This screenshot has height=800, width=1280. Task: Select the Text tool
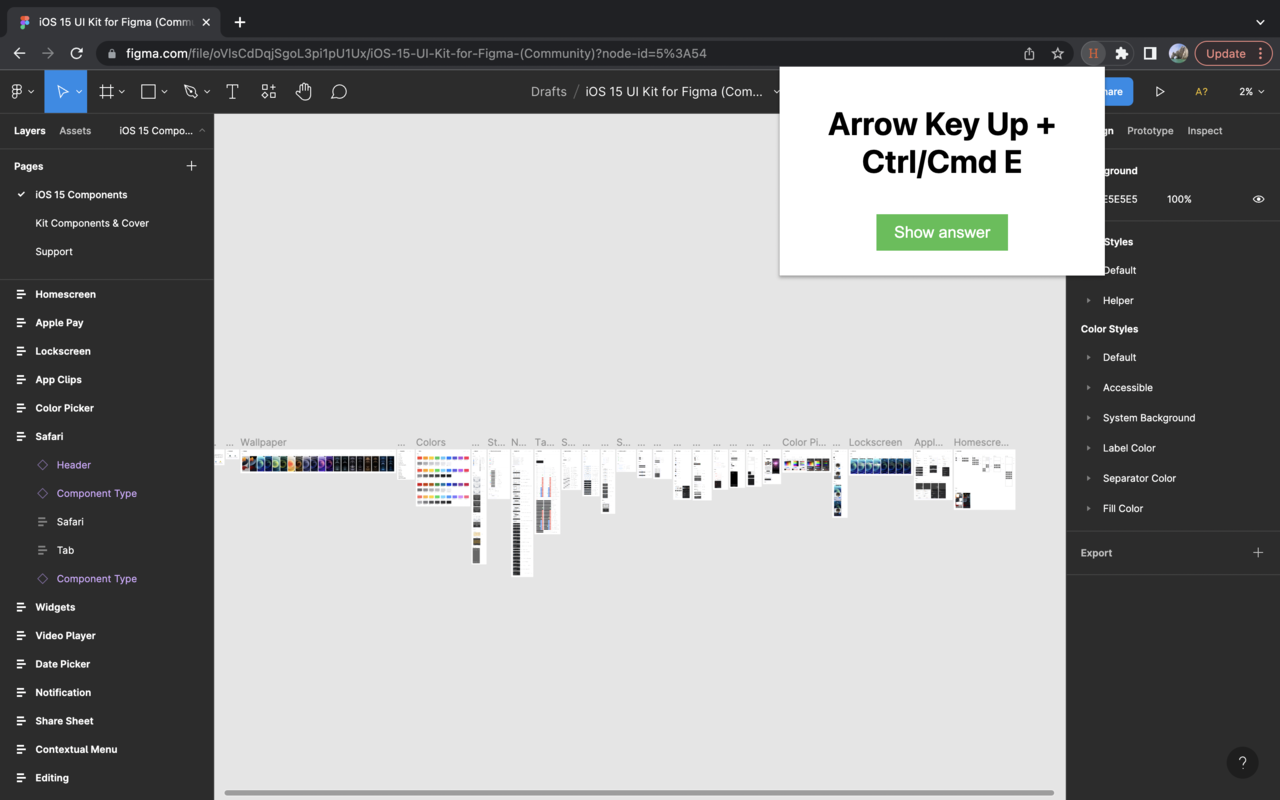232,91
